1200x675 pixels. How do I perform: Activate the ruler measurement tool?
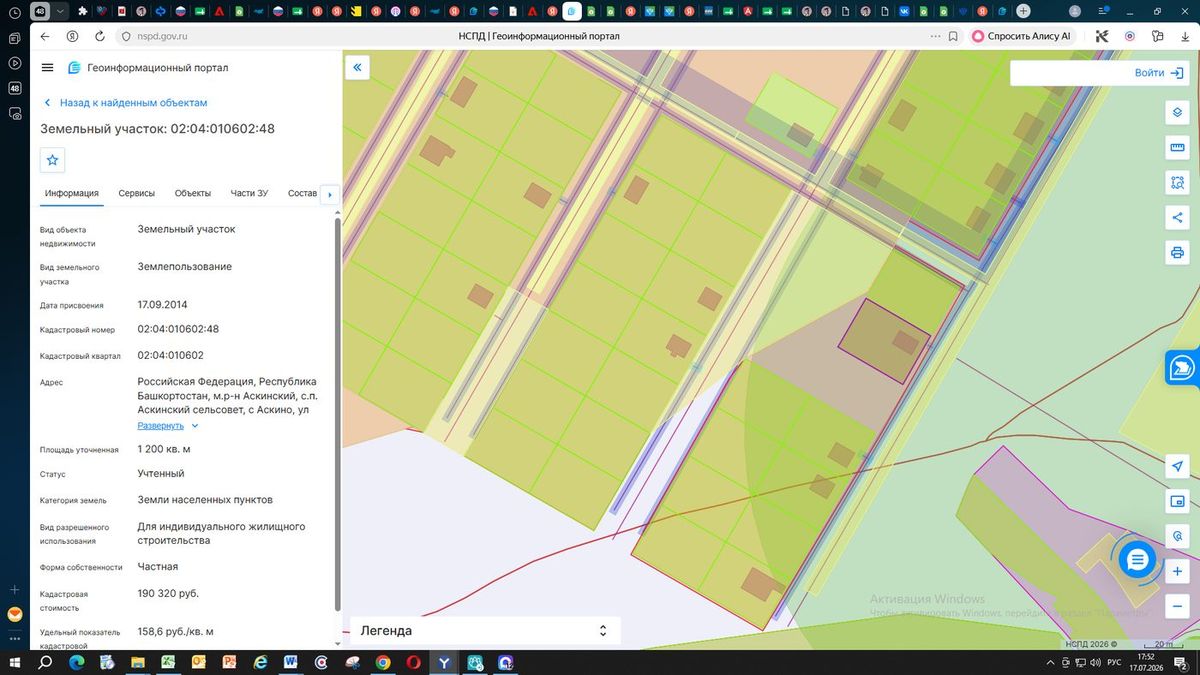coord(1177,148)
